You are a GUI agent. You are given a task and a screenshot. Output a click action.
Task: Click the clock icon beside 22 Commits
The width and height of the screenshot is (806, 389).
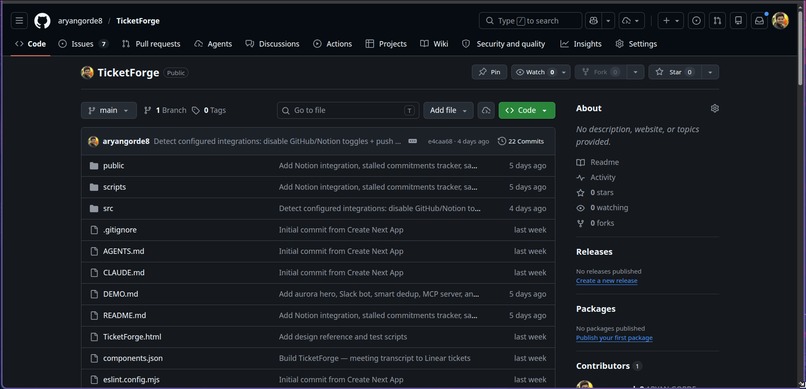[502, 141]
